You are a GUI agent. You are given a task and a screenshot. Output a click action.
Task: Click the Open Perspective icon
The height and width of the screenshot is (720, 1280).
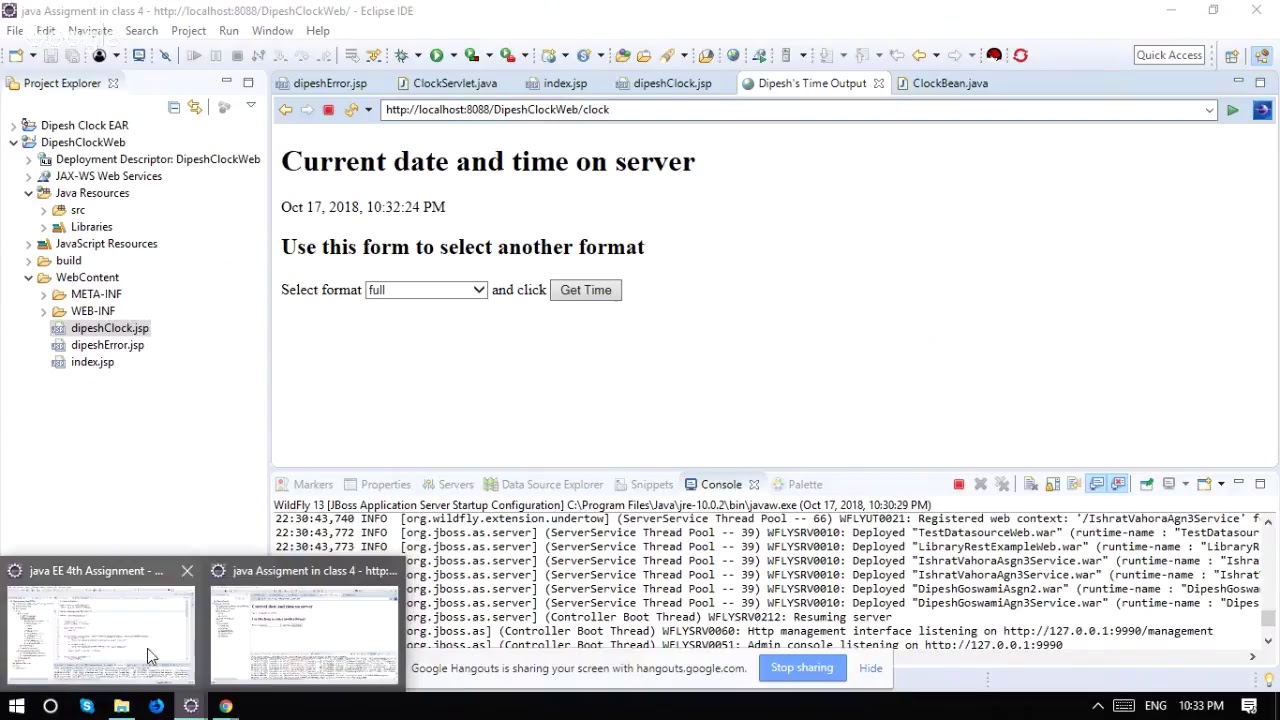pyautogui.click(x=1232, y=56)
